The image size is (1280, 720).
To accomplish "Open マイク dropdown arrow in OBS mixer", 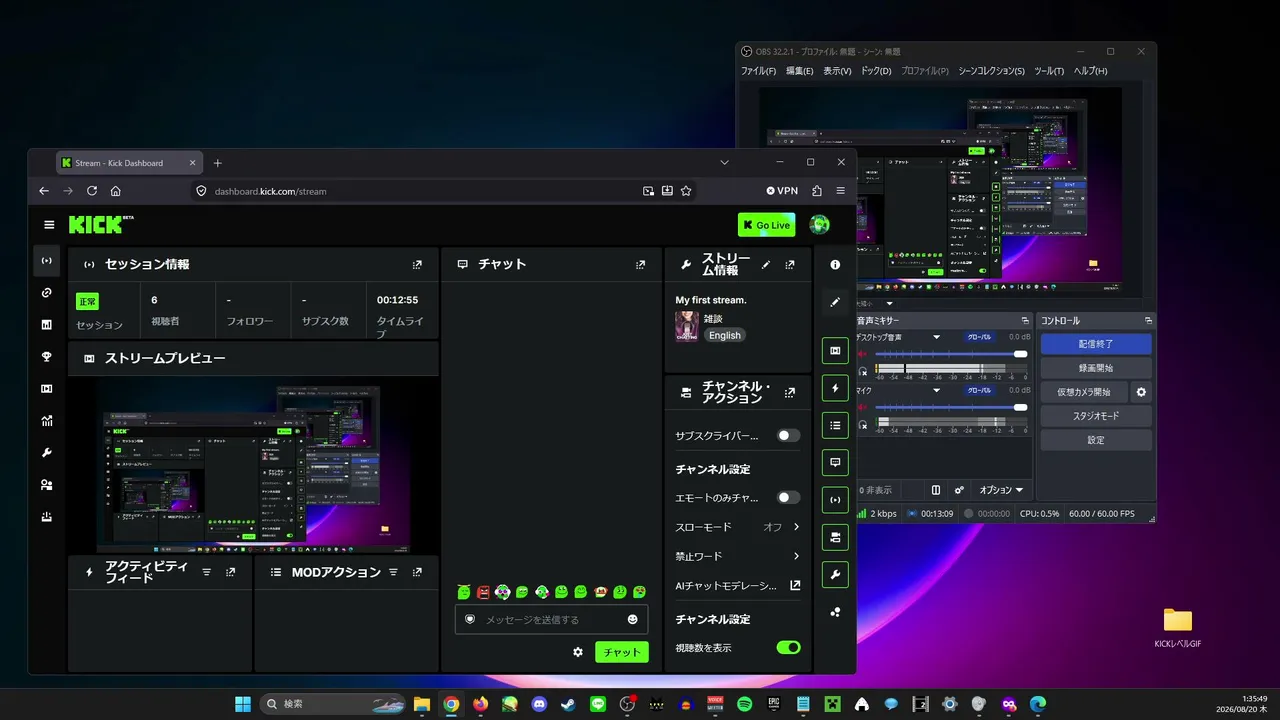I will (937, 391).
